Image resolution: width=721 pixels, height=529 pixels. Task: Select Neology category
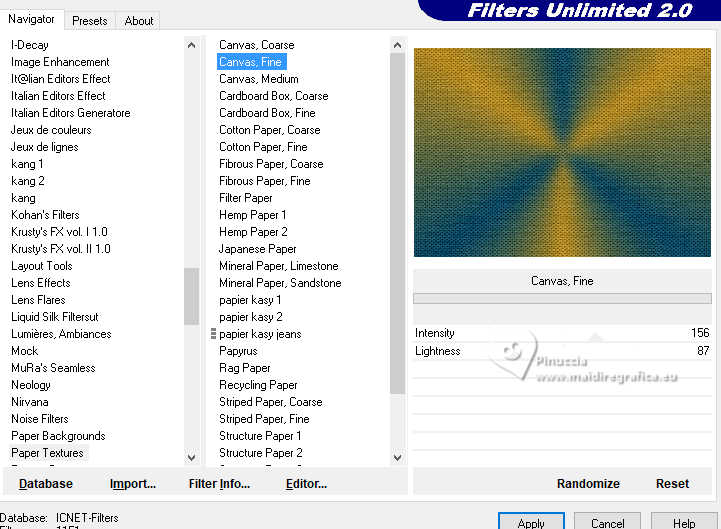click(31, 385)
